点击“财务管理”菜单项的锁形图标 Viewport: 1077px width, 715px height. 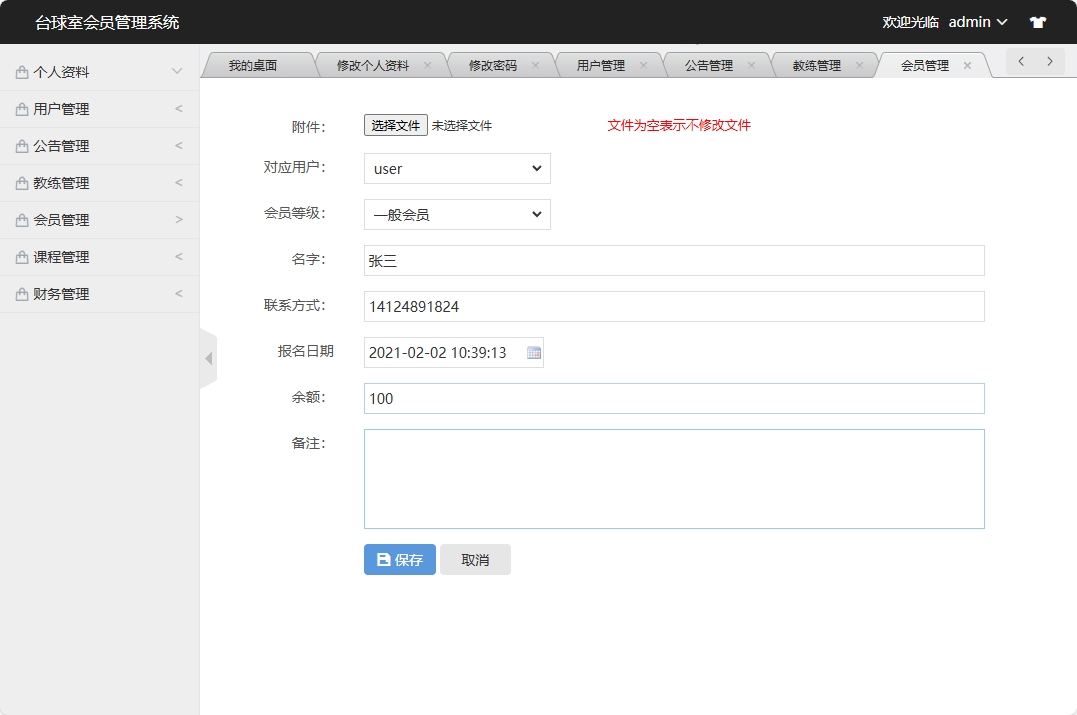(x=20, y=293)
